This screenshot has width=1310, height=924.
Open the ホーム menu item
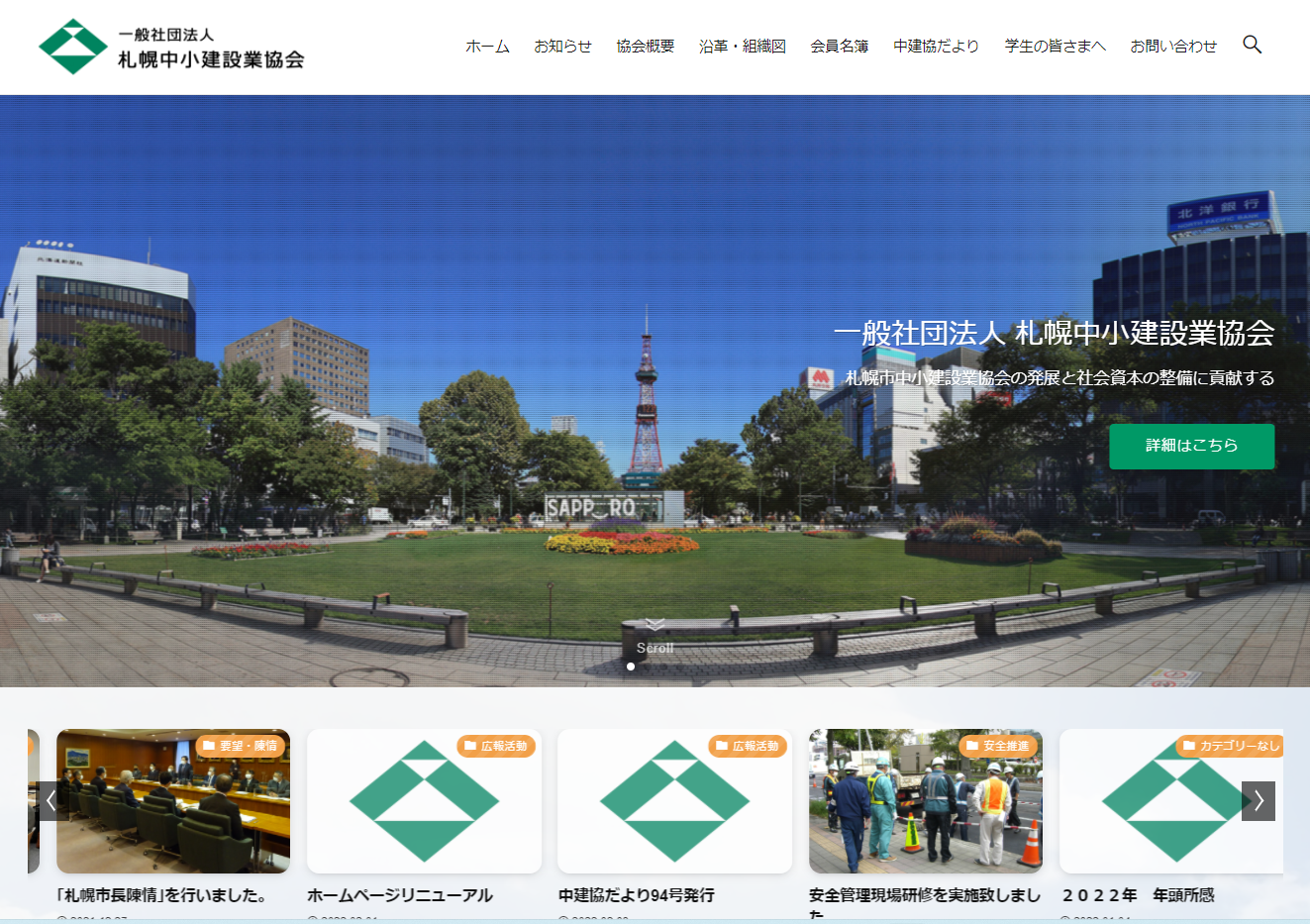pos(487,47)
